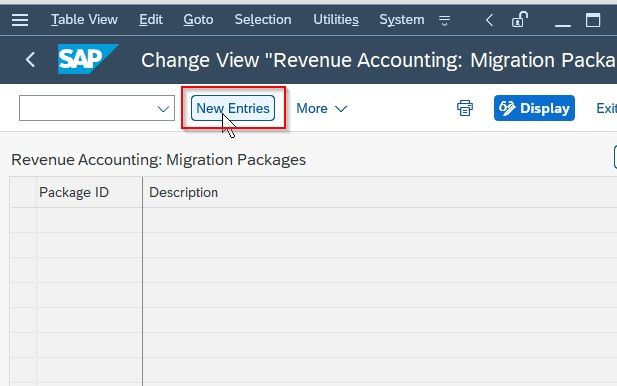
Task: Click the left chevron icon in menu bar
Action: [x=489, y=20]
